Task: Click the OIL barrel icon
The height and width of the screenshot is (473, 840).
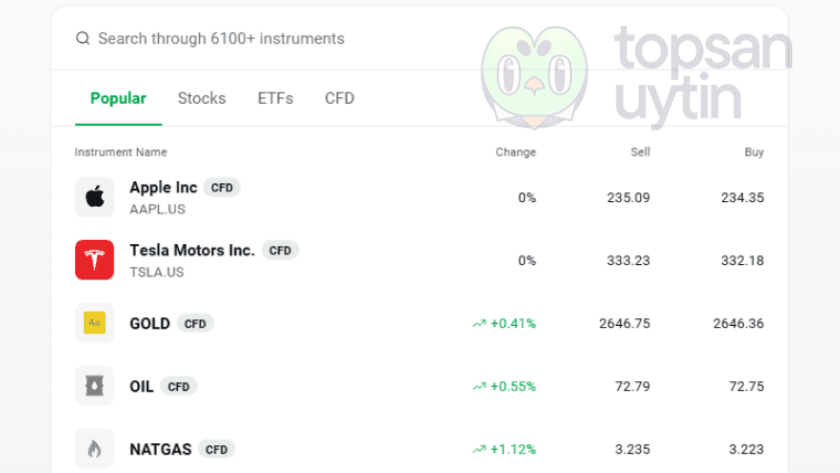Action: pyautogui.click(x=95, y=386)
